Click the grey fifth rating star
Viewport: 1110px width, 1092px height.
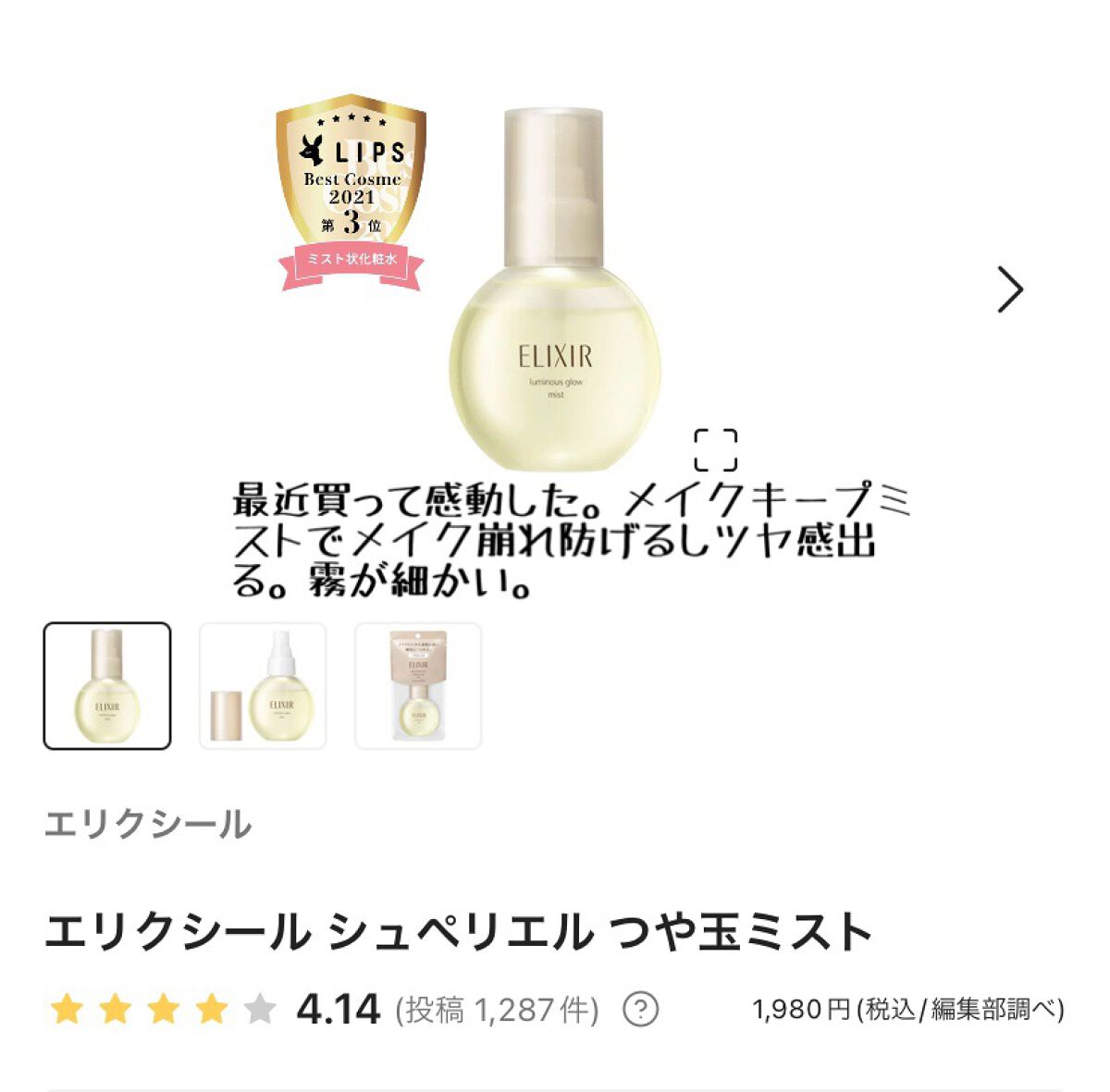tap(260, 1010)
